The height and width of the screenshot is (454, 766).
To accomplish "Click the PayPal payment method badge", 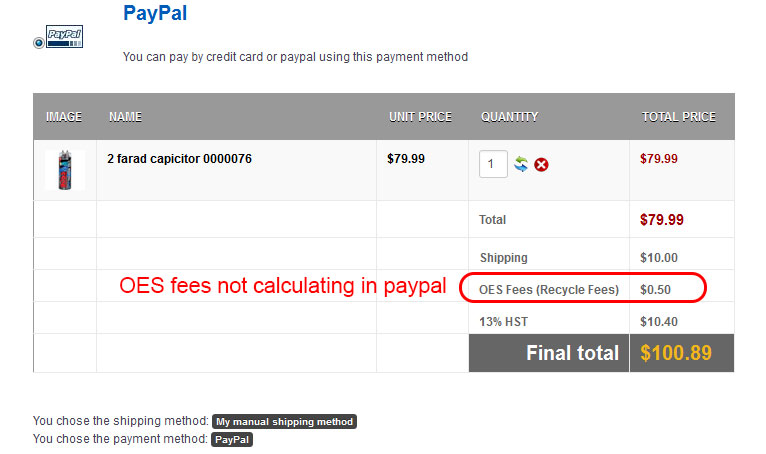I will coord(232,439).
